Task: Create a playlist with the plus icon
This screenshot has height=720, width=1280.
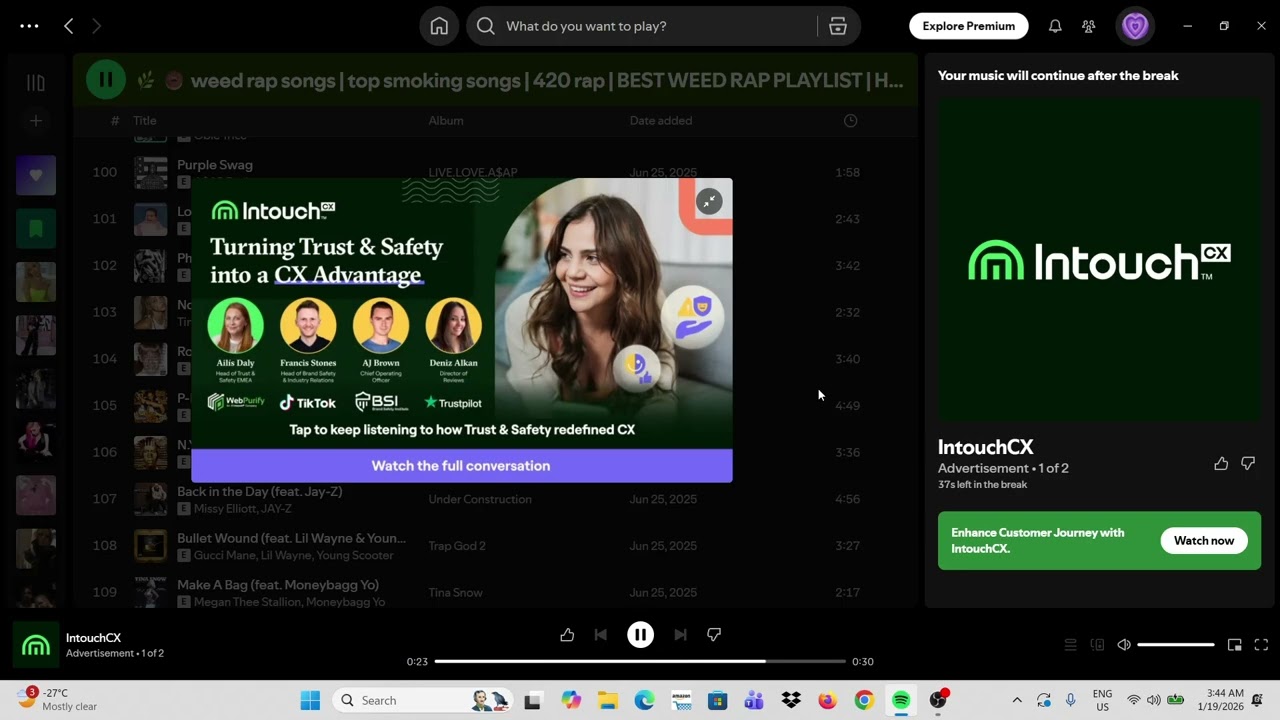Action: (36, 121)
